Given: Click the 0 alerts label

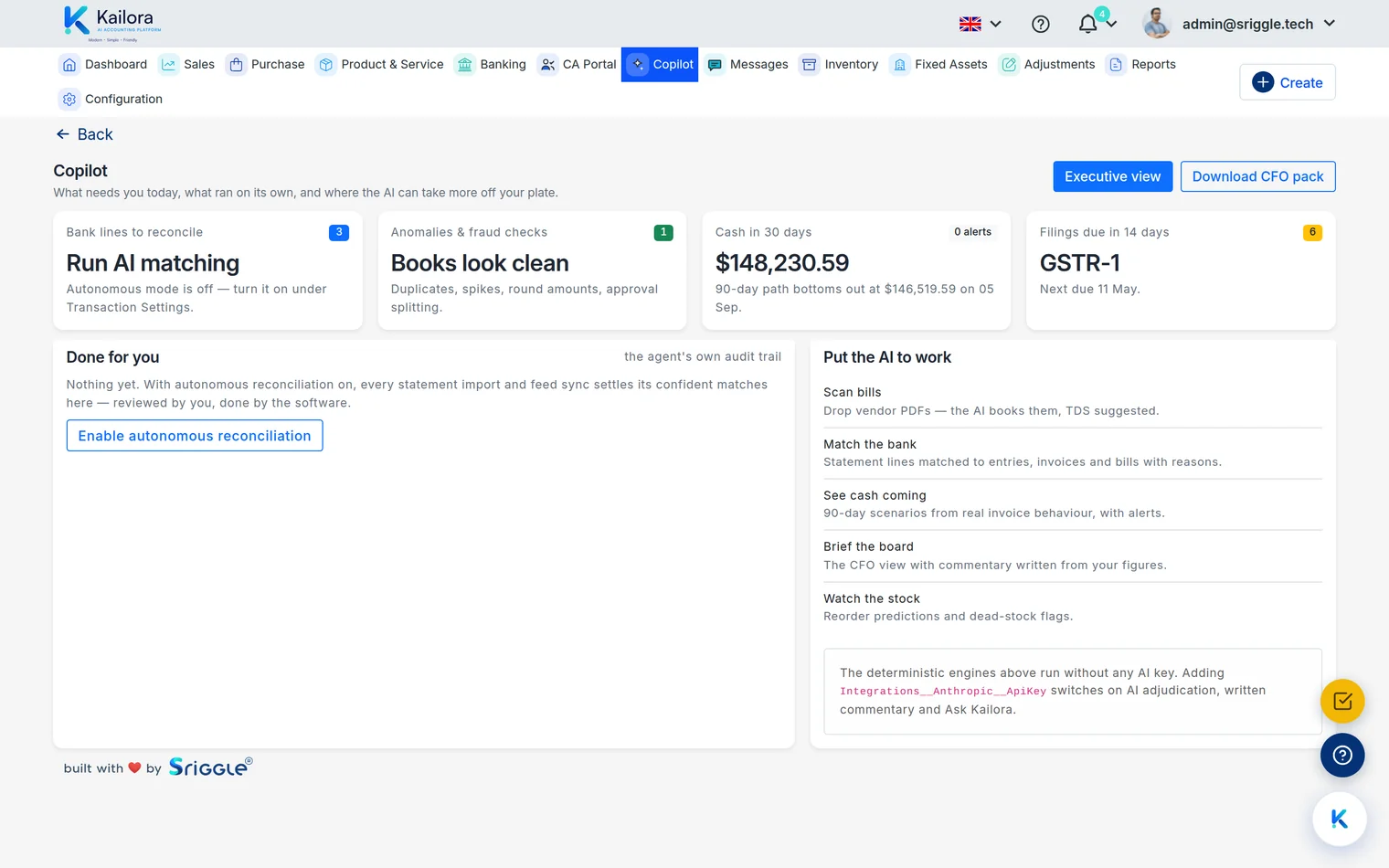Looking at the screenshot, I should (972, 232).
